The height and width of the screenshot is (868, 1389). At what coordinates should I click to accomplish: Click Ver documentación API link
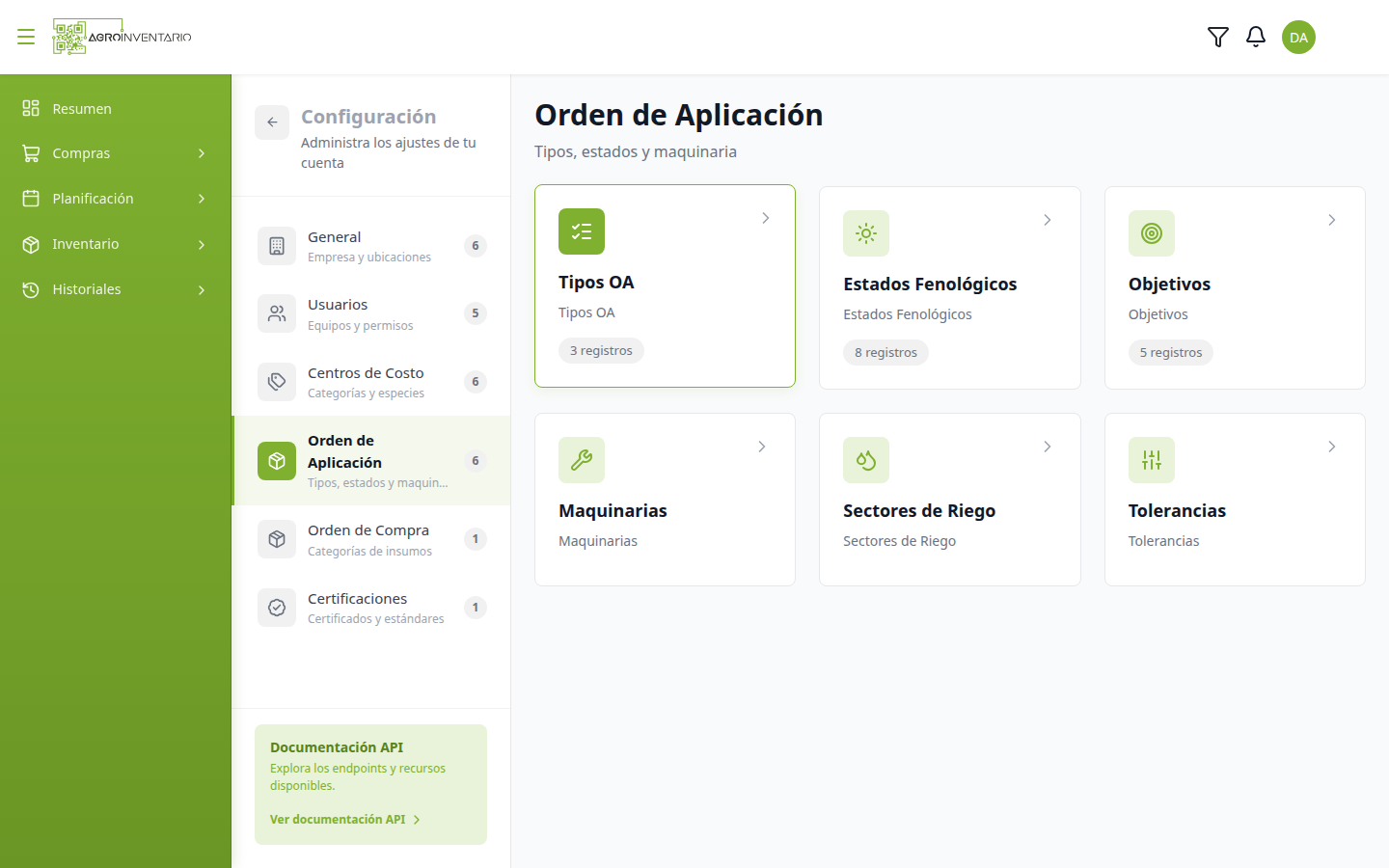[x=345, y=819]
